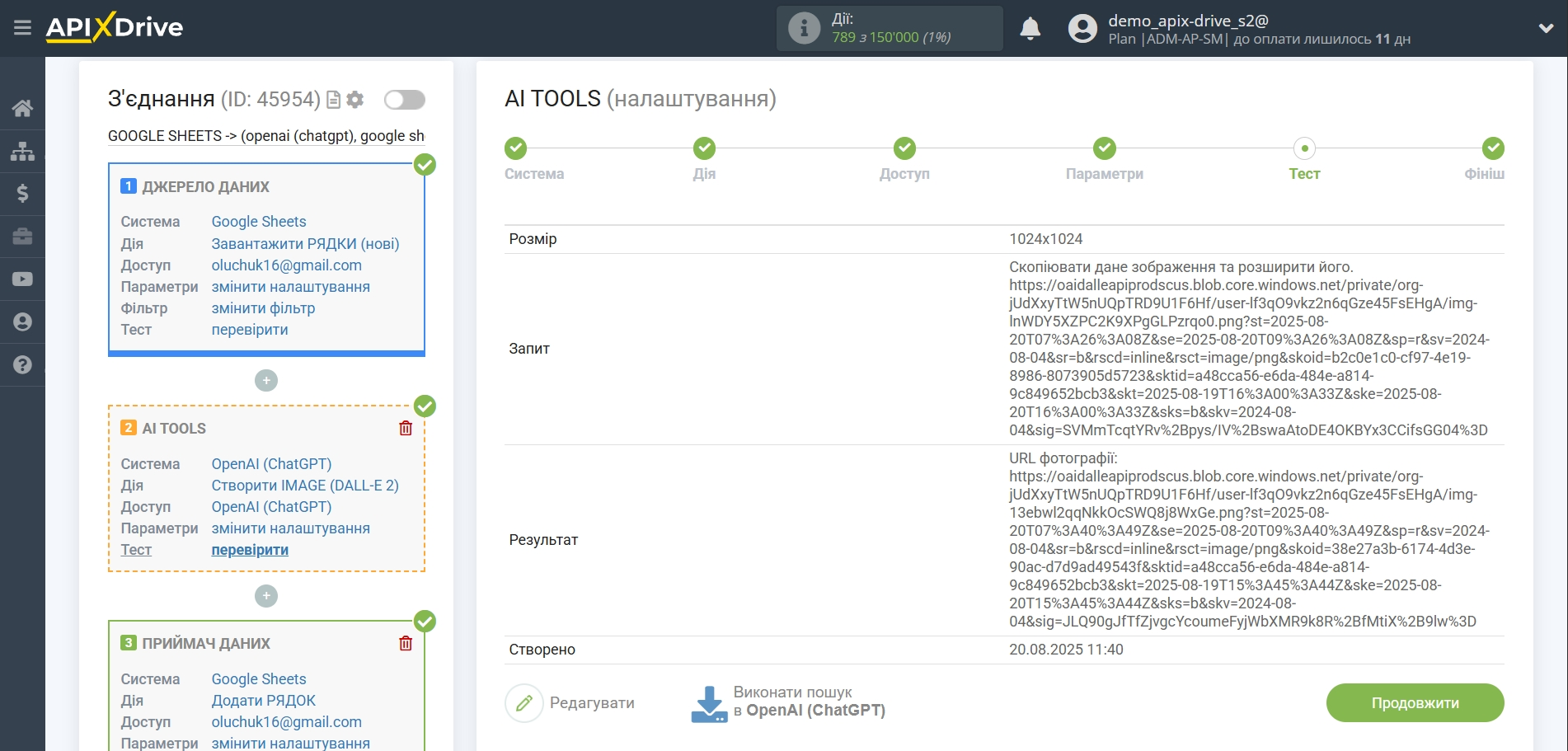Edit the connection name field

coord(266,136)
